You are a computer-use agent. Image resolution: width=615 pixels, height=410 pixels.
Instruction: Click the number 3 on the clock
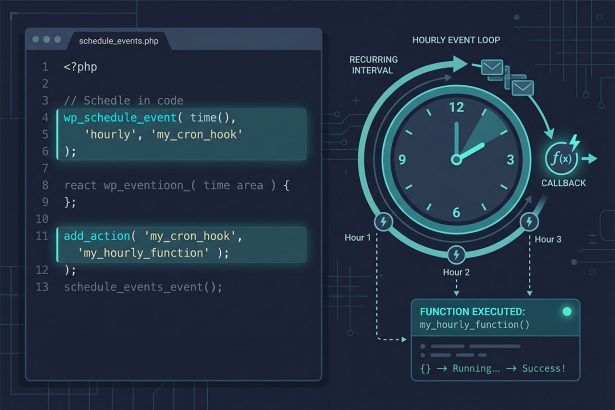[x=510, y=160]
